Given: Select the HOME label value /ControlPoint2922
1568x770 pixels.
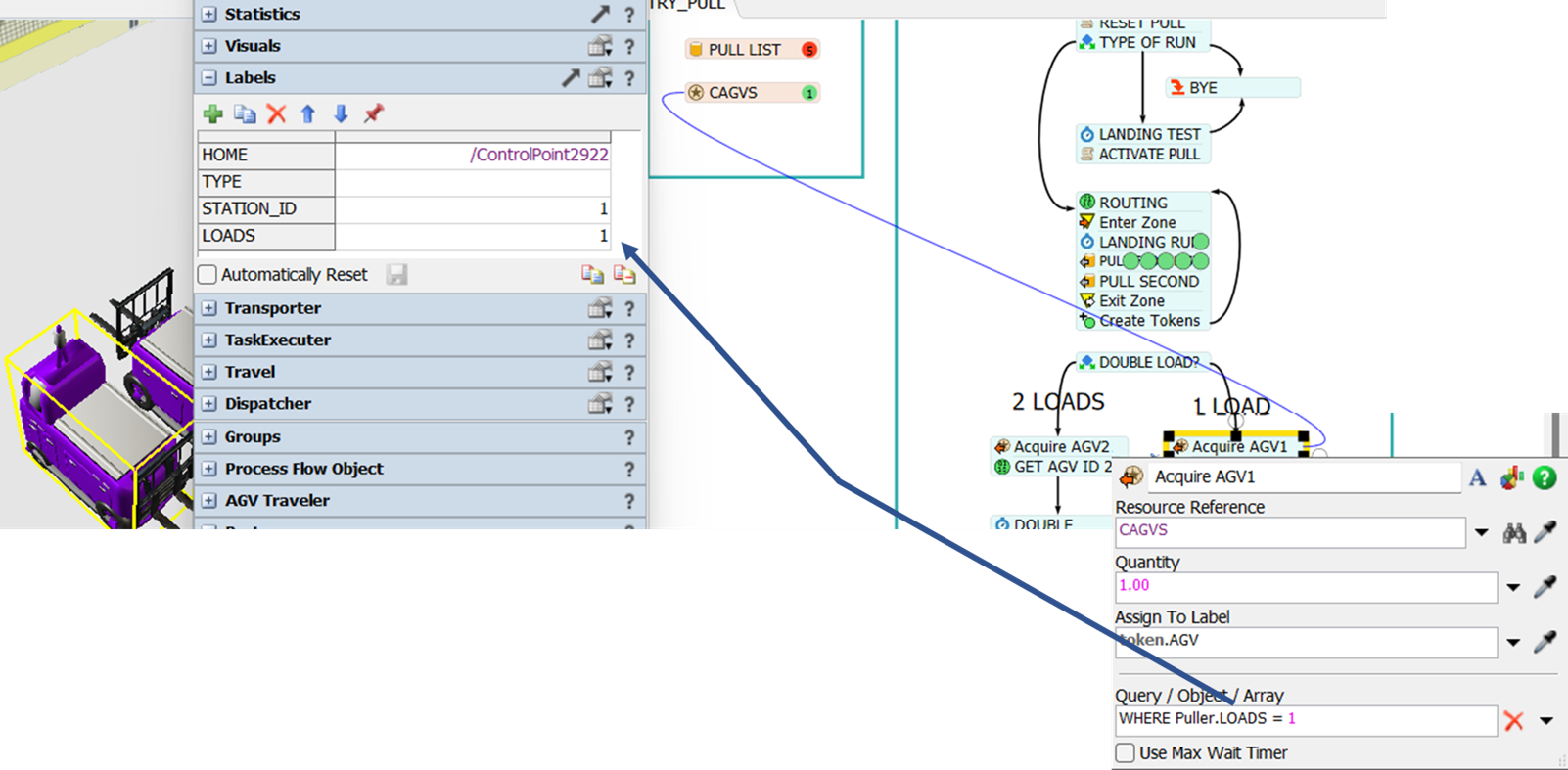Looking at the screenshot, I should click(538, 155).
